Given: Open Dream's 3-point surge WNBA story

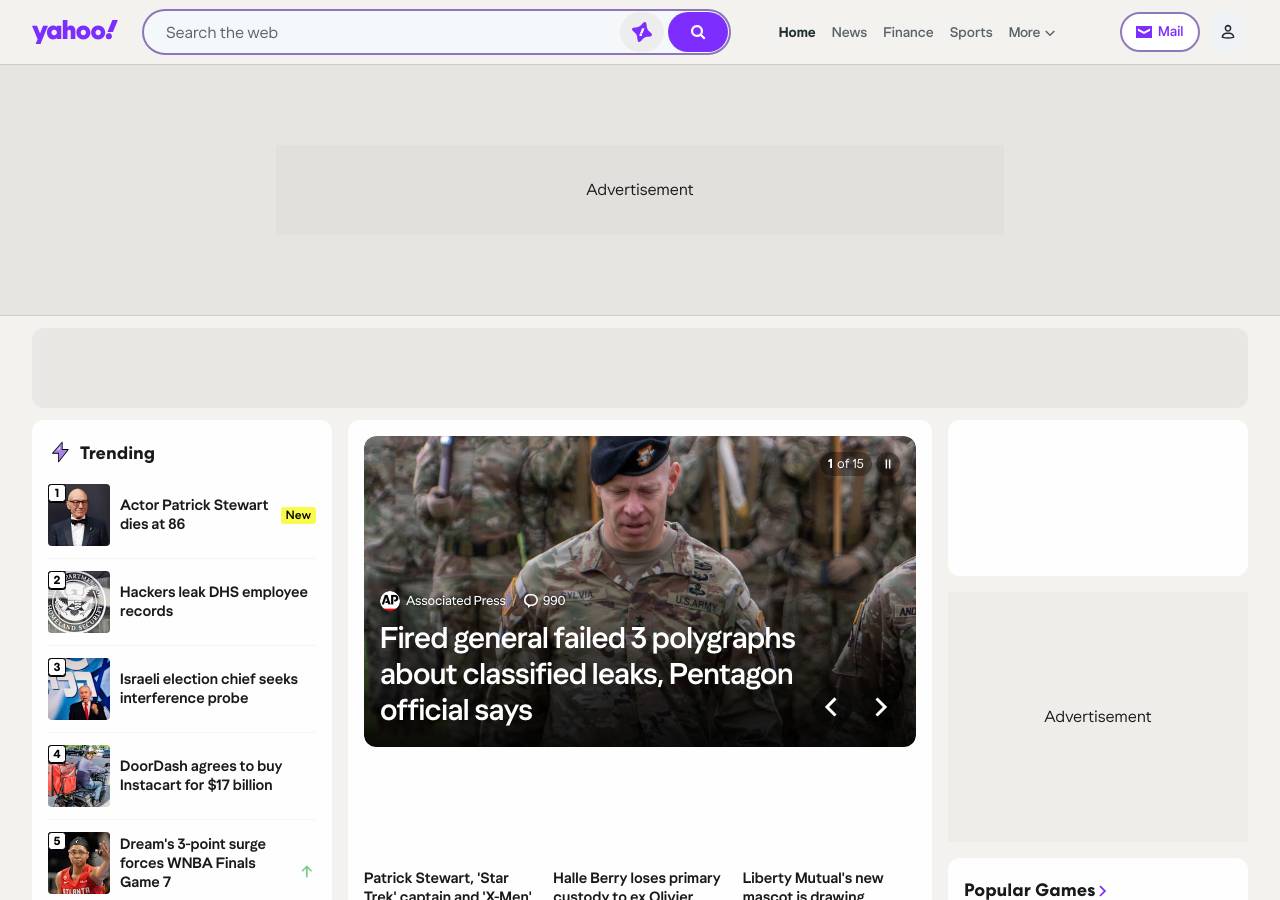Looking at the screenshot, I should click(193, 862).
